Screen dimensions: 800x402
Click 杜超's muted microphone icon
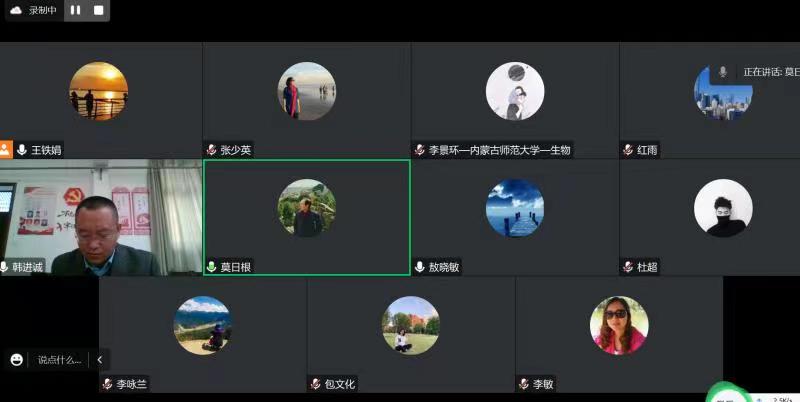[x=628, y=267]
